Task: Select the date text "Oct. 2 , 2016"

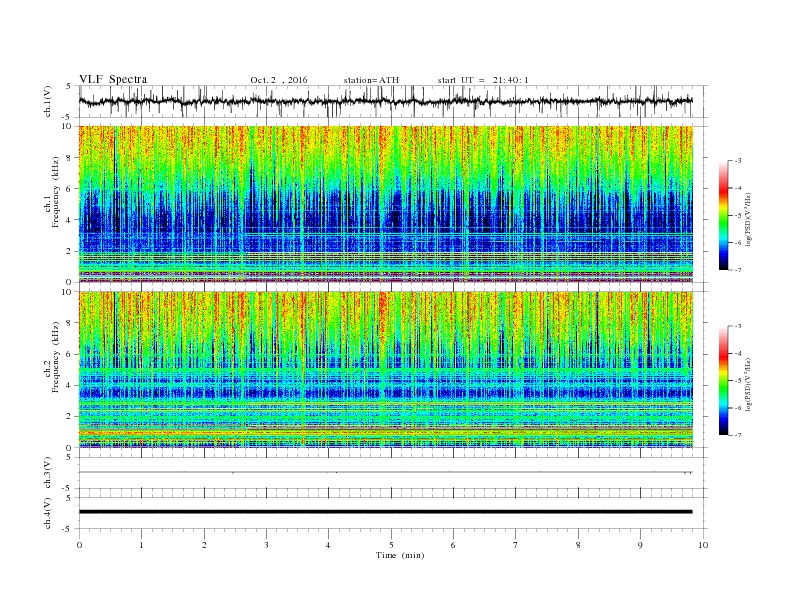Action: [279, 80]
